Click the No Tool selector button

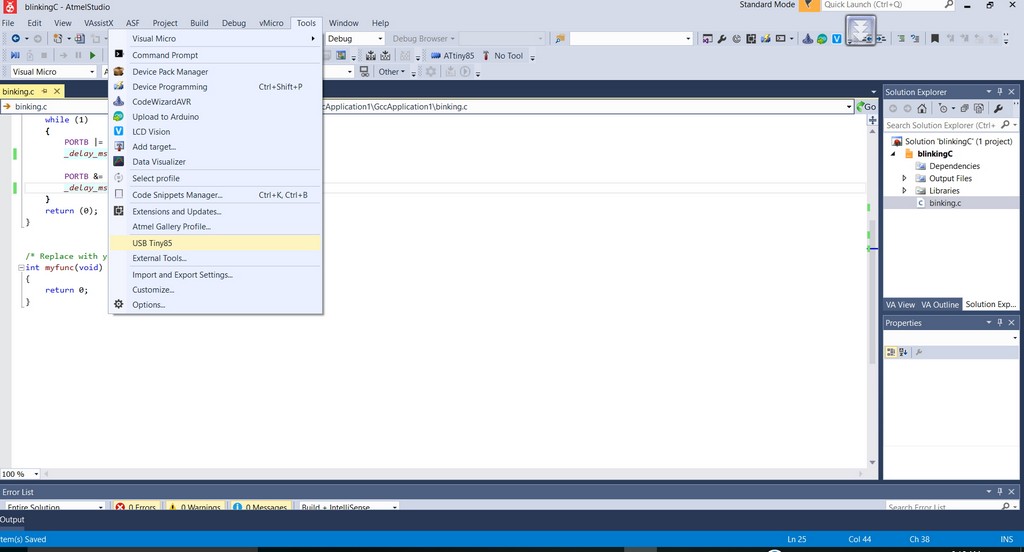pyautogui.click(x=504, y=56)
